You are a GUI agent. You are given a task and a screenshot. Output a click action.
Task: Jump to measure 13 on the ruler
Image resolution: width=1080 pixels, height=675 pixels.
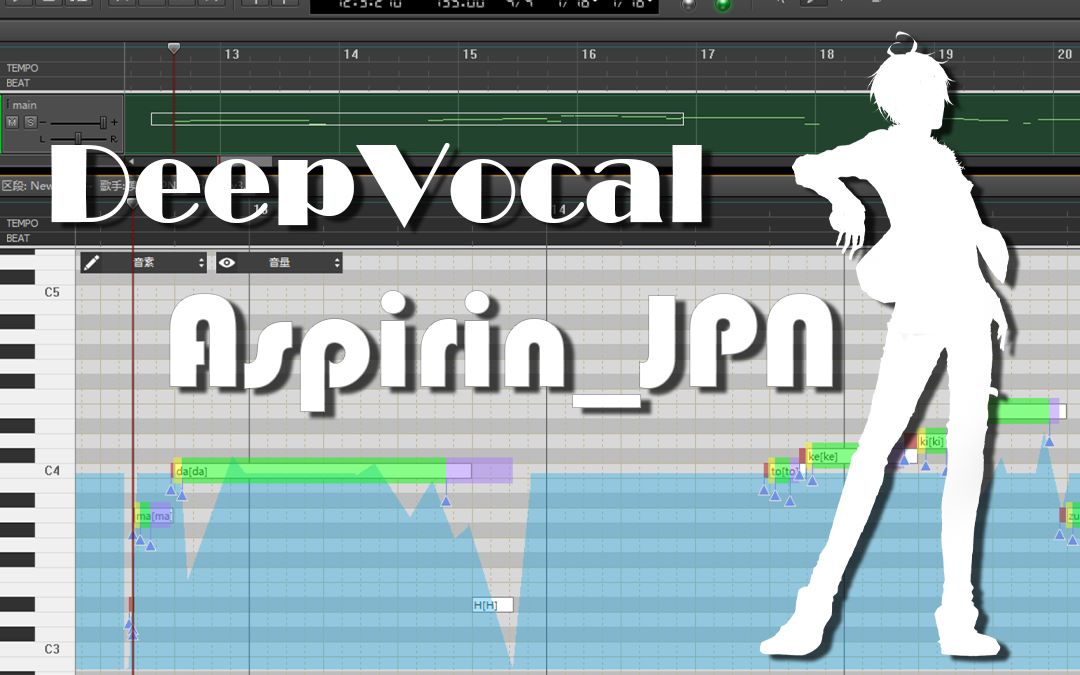coord(232,54)
